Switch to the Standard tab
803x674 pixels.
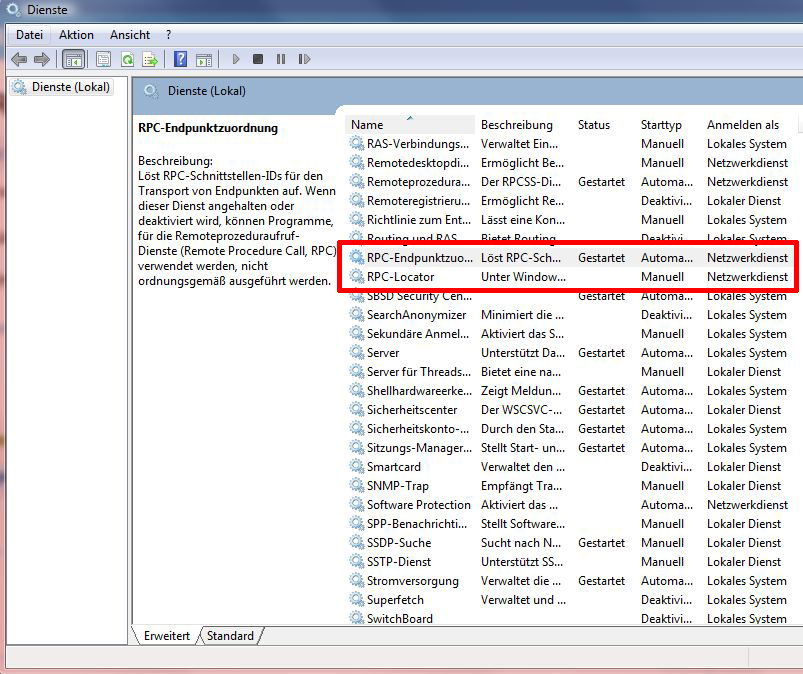point(230,636)
